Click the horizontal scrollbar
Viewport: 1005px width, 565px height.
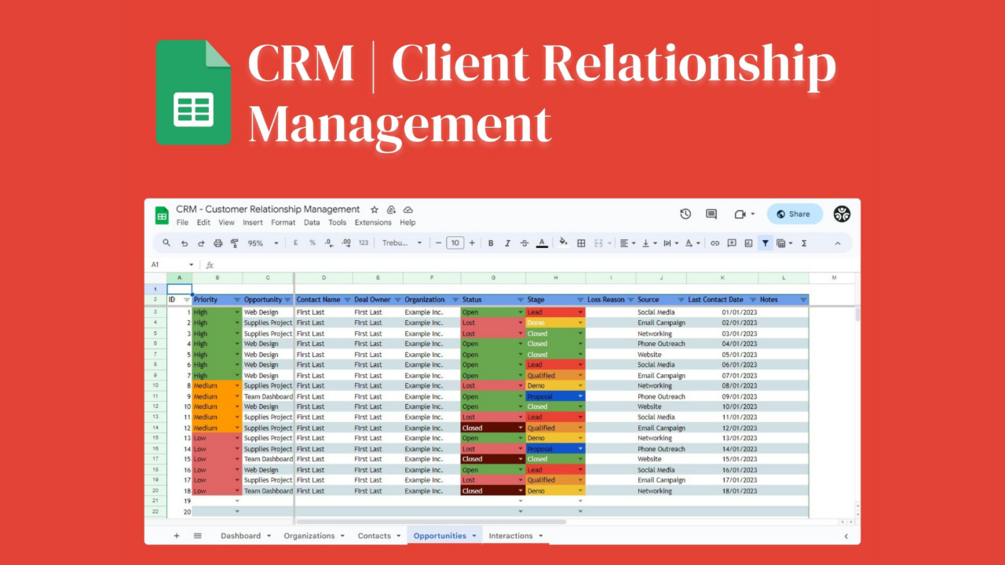(x=431, y=521)
